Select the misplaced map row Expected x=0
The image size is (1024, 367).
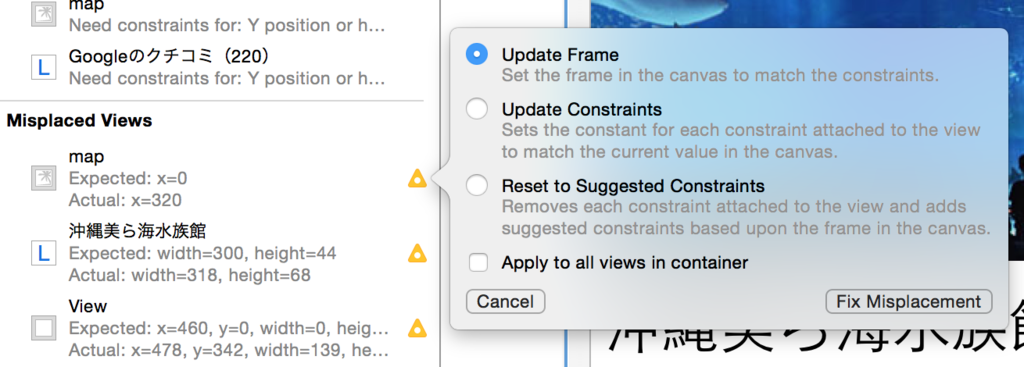(x=216, y=178)
